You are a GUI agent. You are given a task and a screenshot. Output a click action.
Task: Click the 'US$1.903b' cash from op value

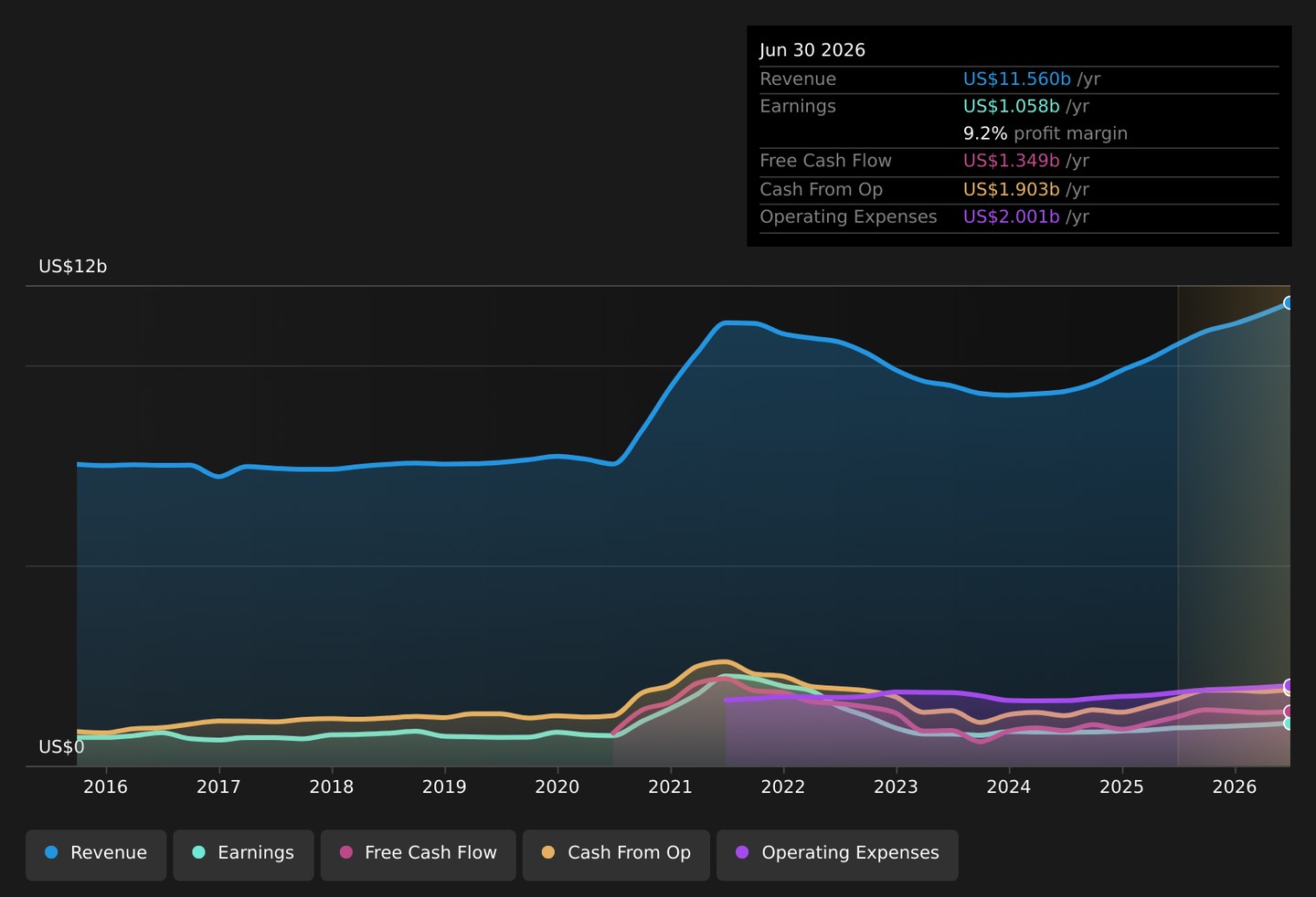pyautogui.click(x=1012, y=189)
